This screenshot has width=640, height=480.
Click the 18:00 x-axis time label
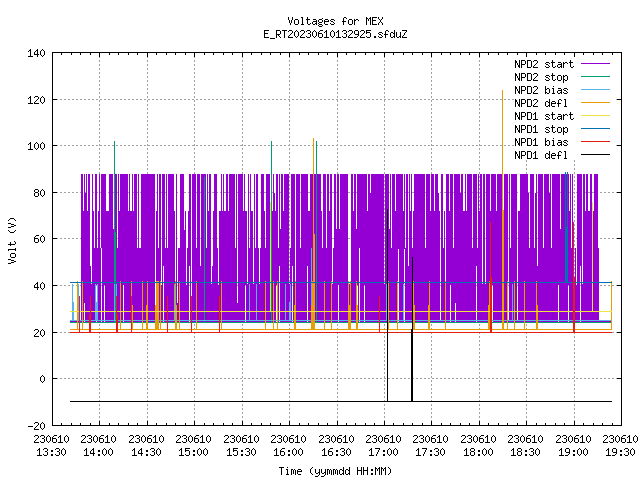point(478,452)
